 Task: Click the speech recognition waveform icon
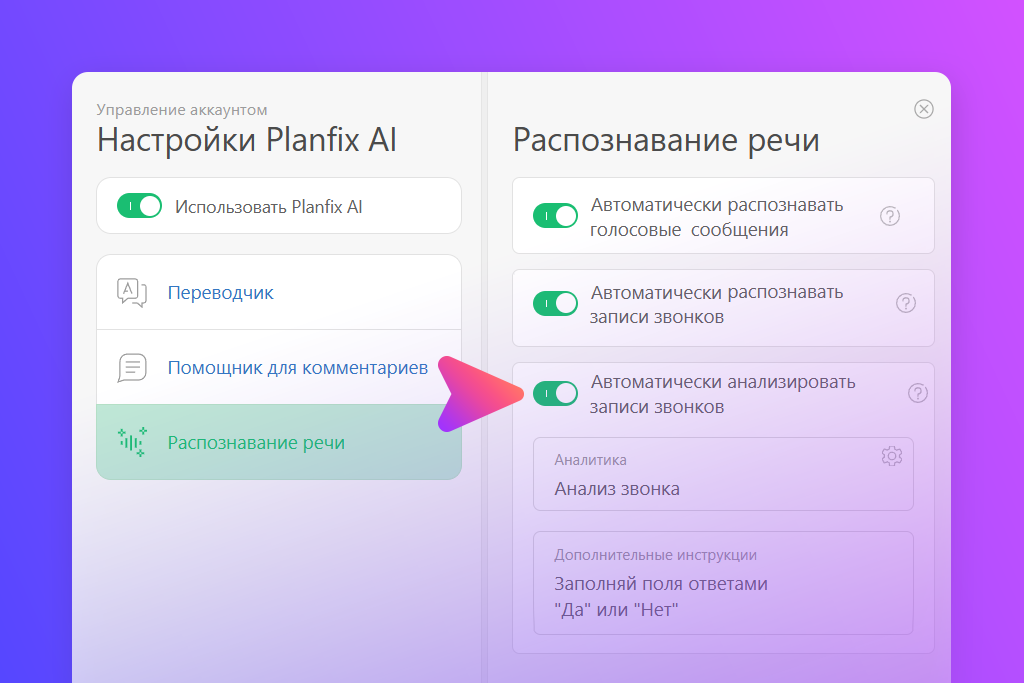pos(132,442)
